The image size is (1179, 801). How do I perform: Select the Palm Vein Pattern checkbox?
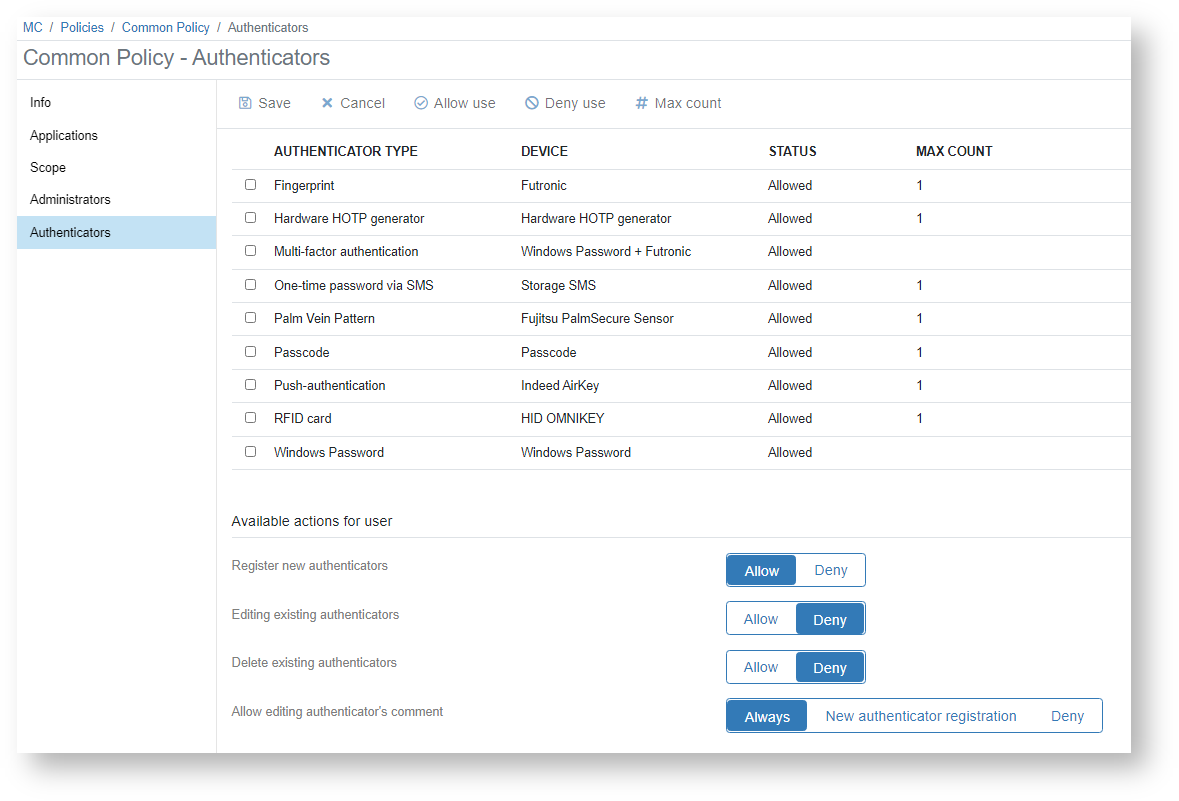pos(251,318)
